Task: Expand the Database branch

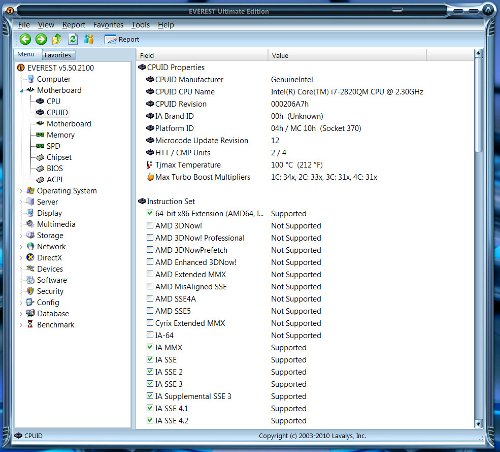Action: pos(21,314)
